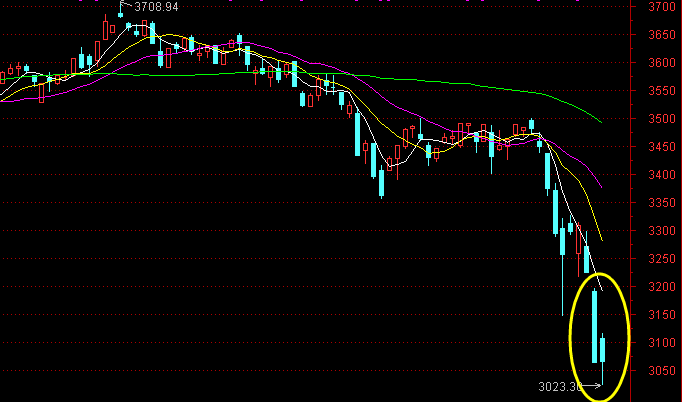The image size is (682, 402).
Task: Select the 3150 price axis label
Action: coord(662,315)
